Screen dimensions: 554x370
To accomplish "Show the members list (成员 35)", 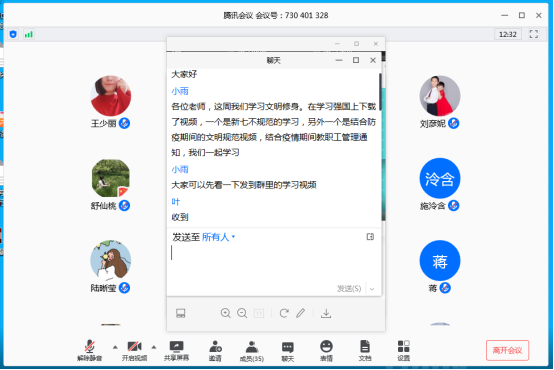I will click(252, 351).
